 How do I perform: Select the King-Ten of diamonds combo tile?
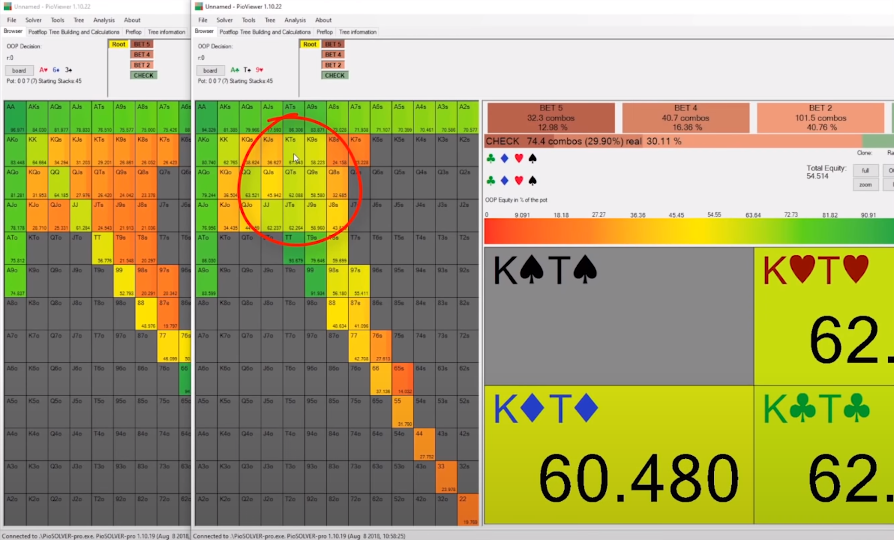[618, 455]
